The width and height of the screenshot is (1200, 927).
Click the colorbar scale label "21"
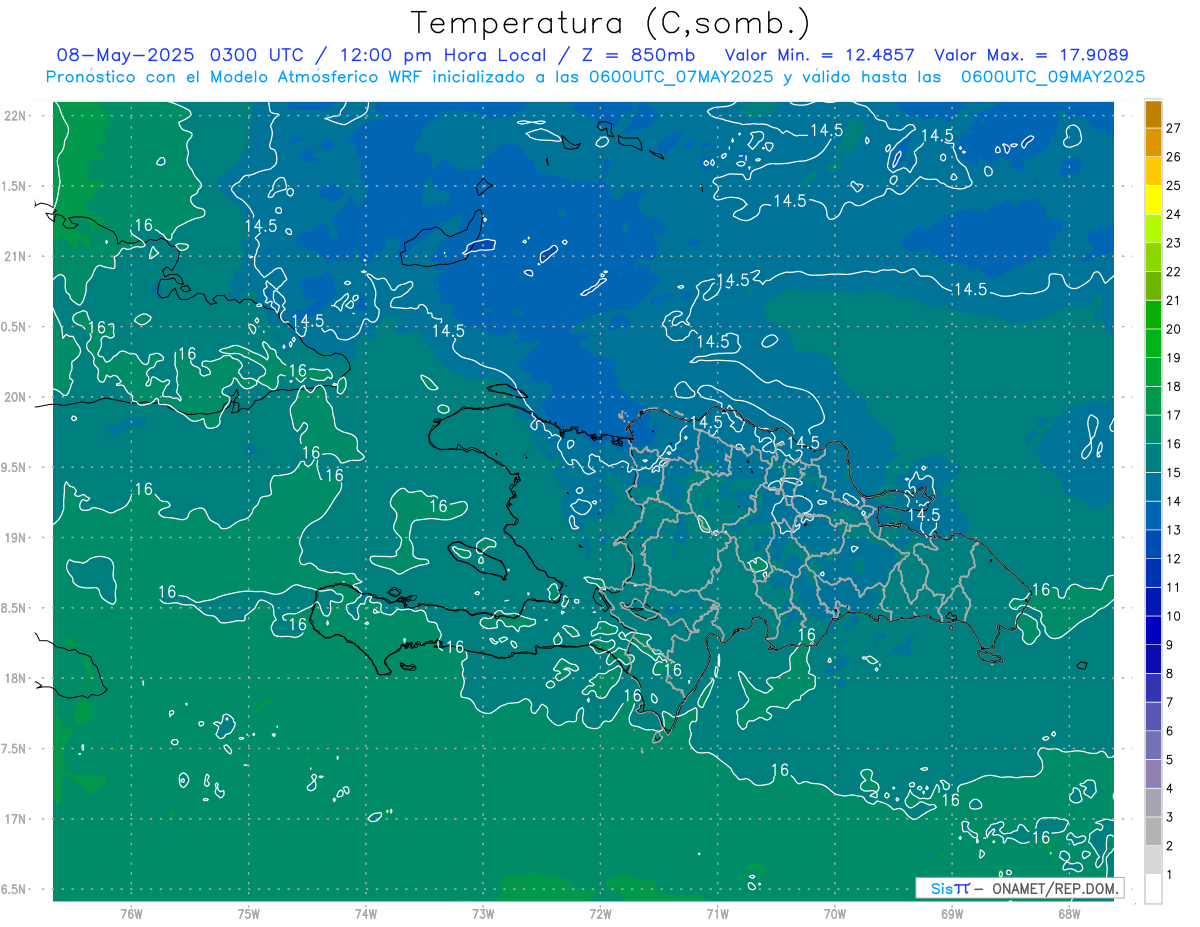coord(1174,300)
